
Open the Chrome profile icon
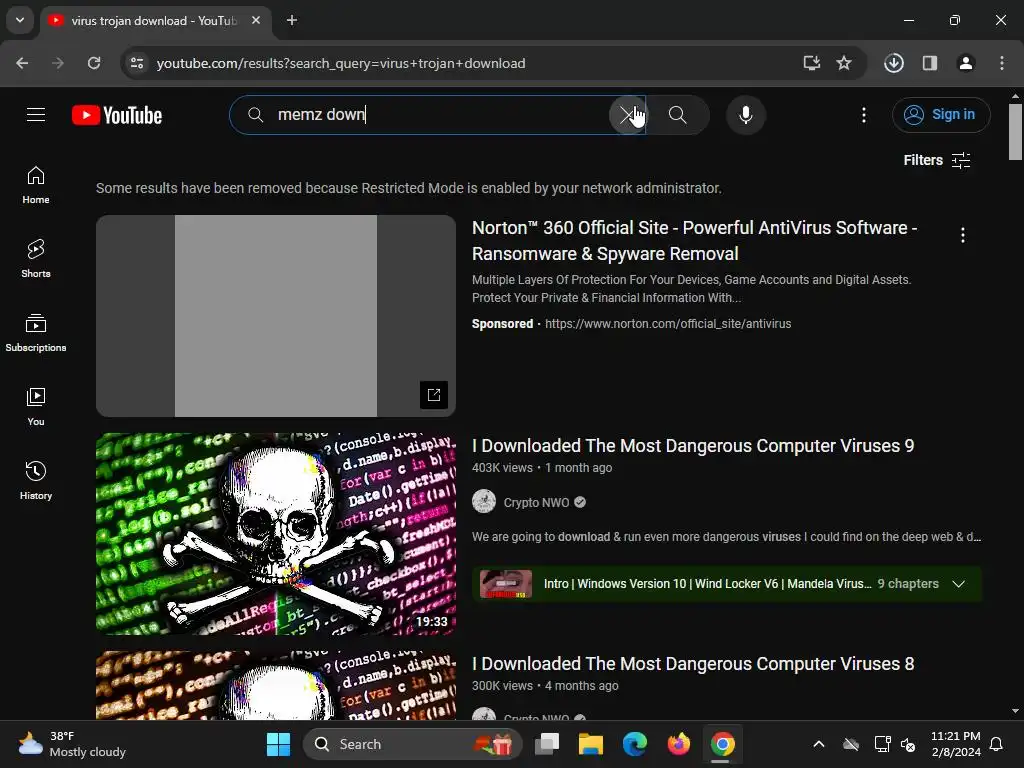pos(966,63)
